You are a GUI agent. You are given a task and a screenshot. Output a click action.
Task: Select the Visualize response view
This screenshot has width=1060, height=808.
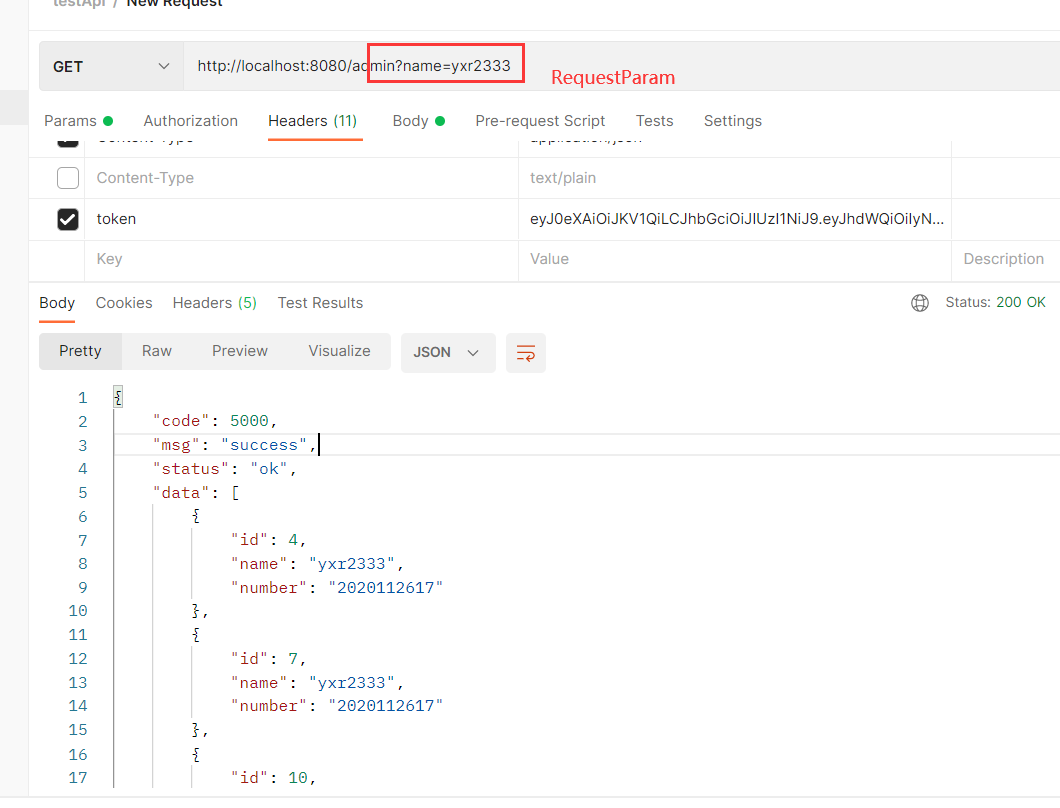pyautogui.click(x=339, y=351)
